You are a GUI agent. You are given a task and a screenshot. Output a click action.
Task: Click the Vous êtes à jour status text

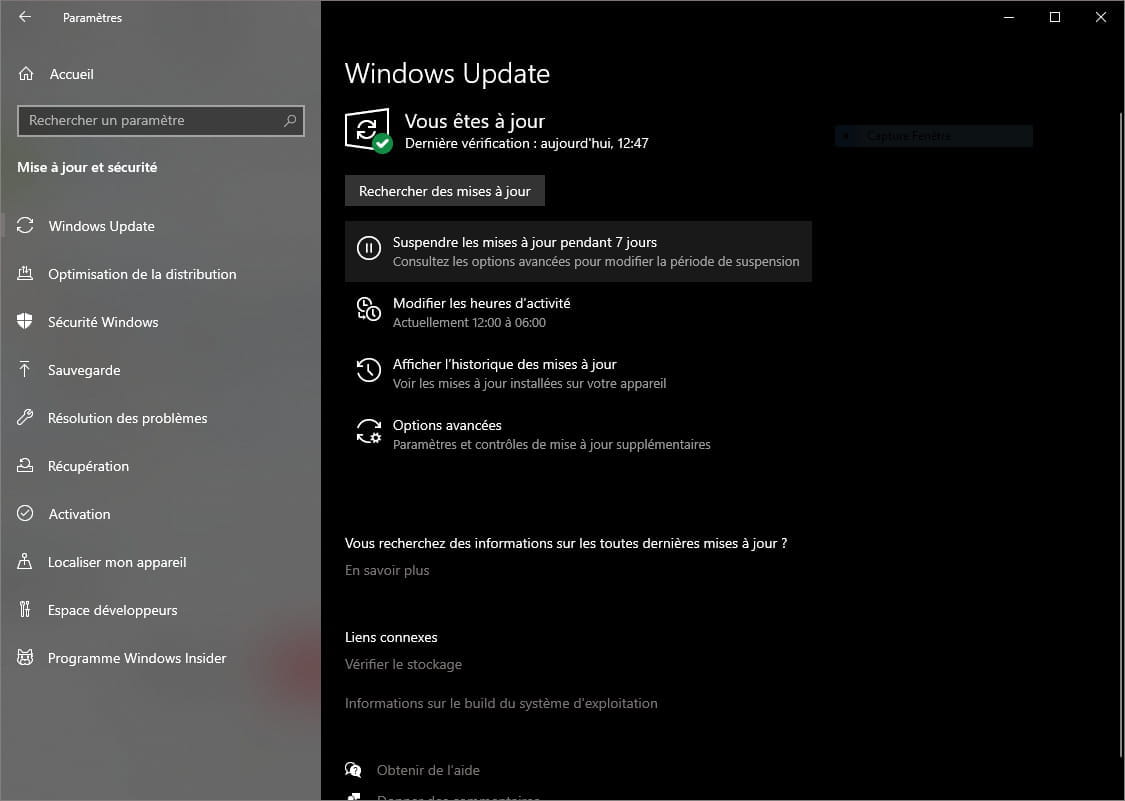475,121
